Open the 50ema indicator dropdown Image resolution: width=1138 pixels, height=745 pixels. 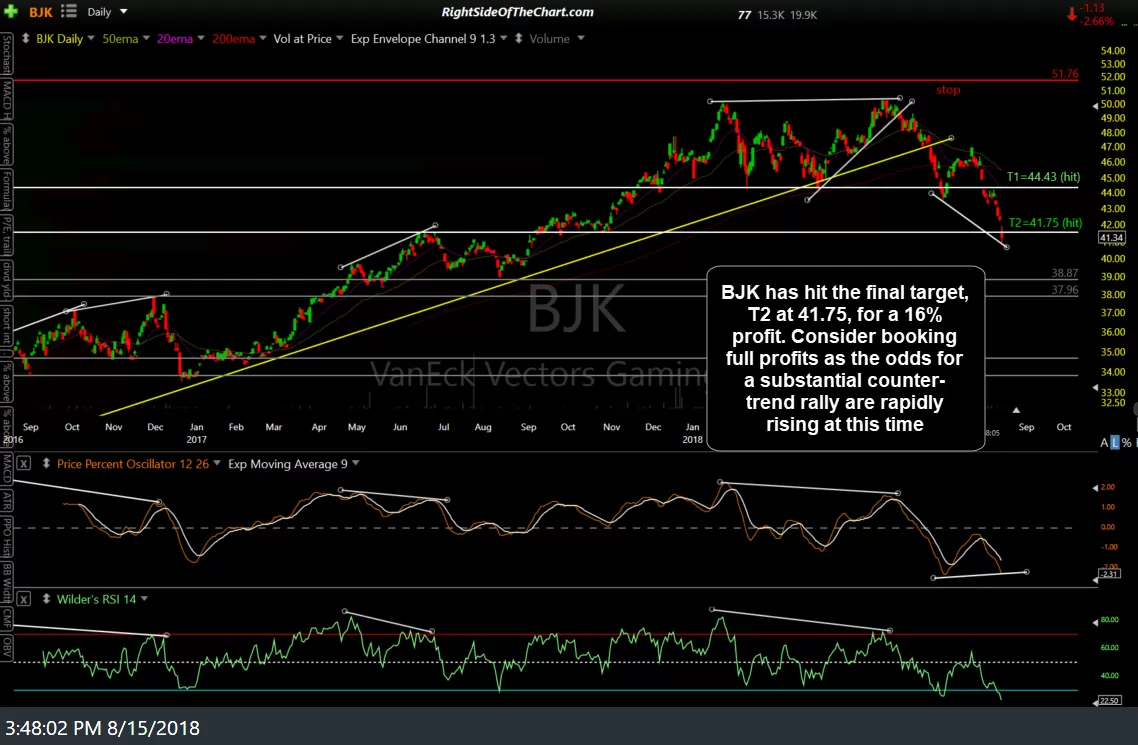pyautogui.click(x=146, y=38)
